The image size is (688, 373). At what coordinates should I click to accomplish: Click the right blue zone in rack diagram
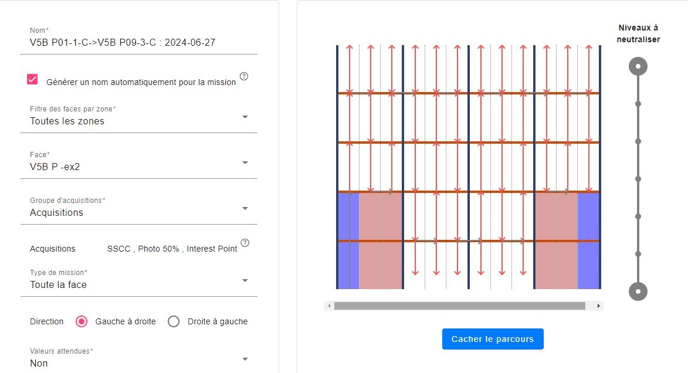[x=588, y=240]
